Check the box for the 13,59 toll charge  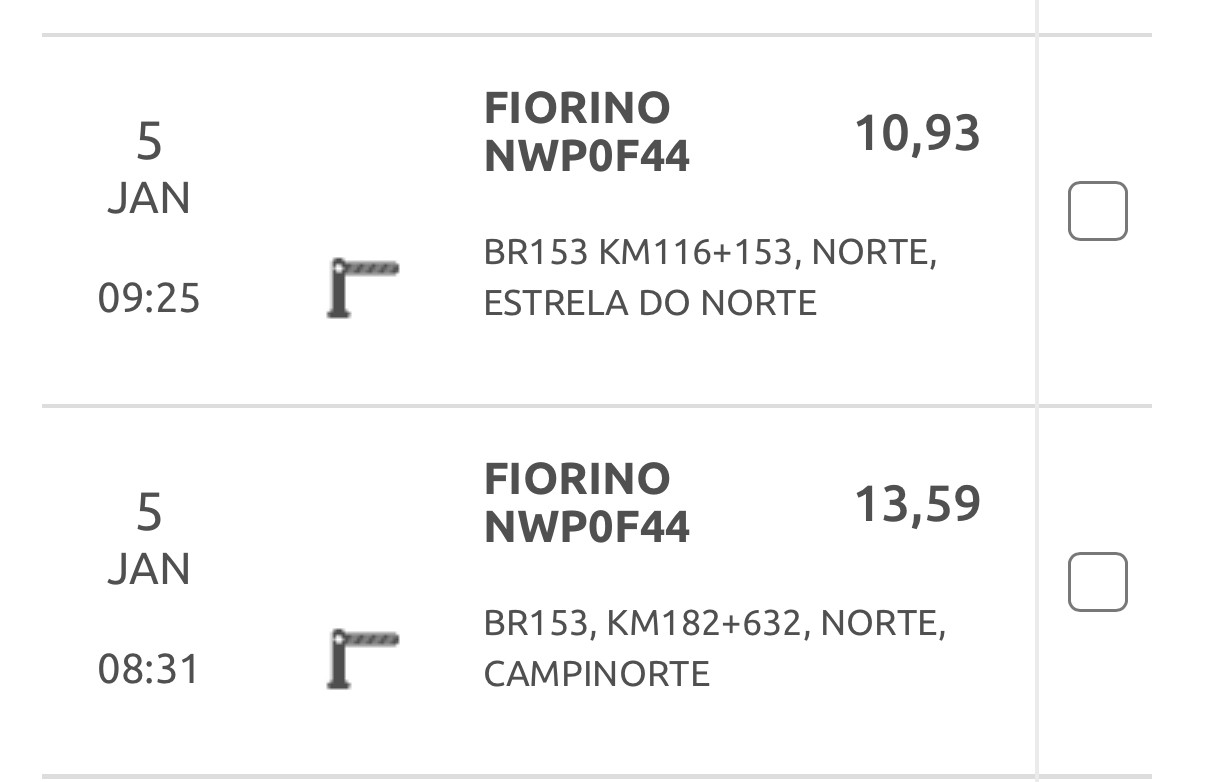click(x=1097, y=581)
